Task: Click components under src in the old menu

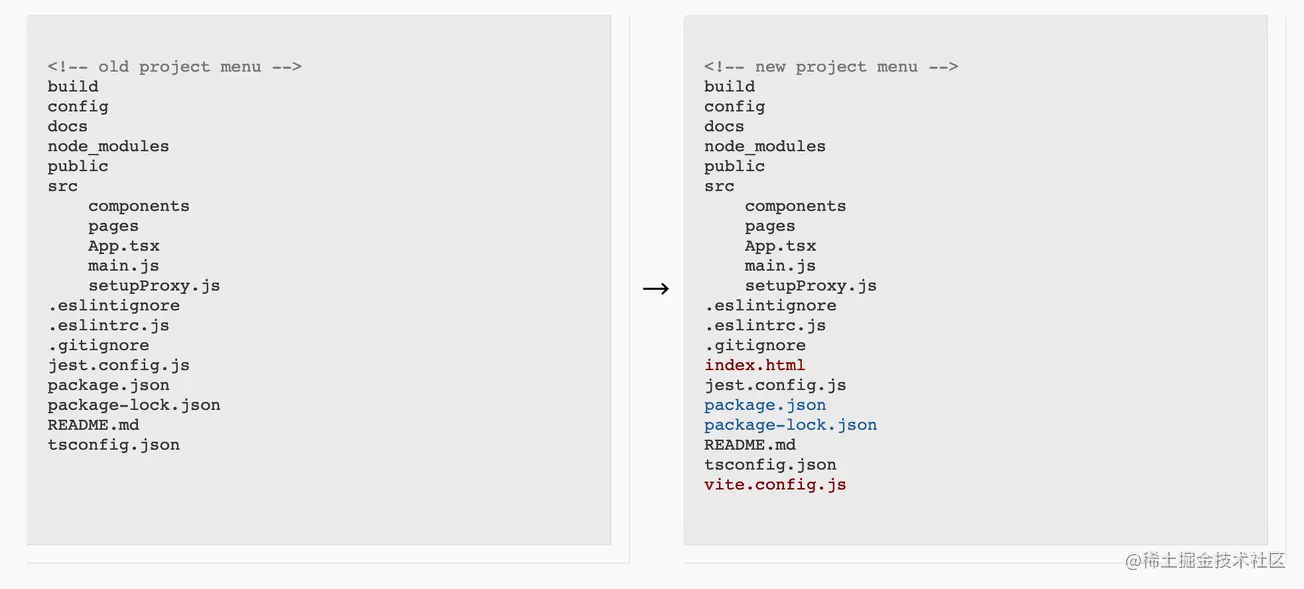Action: pos(139,206)
